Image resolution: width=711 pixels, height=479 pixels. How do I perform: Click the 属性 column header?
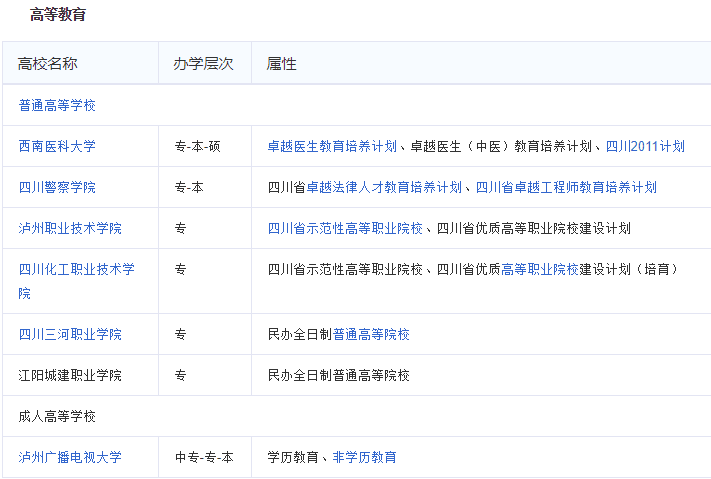(x=282, y=64)
